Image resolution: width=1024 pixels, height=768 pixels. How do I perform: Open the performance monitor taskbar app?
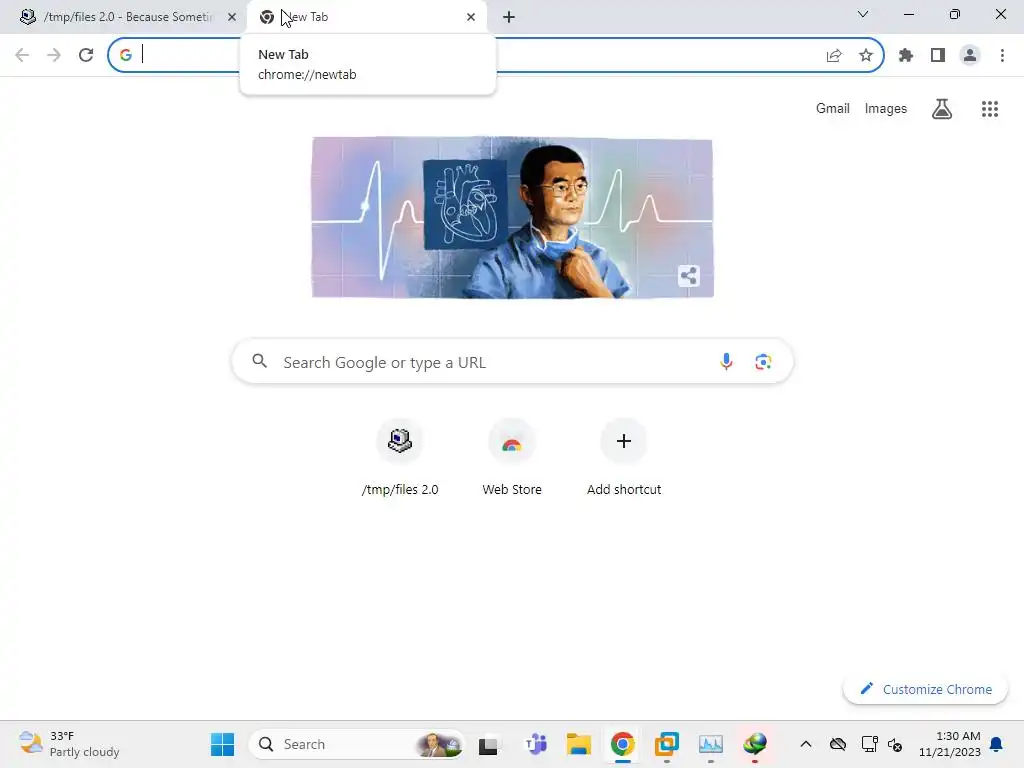click(711, 744)
